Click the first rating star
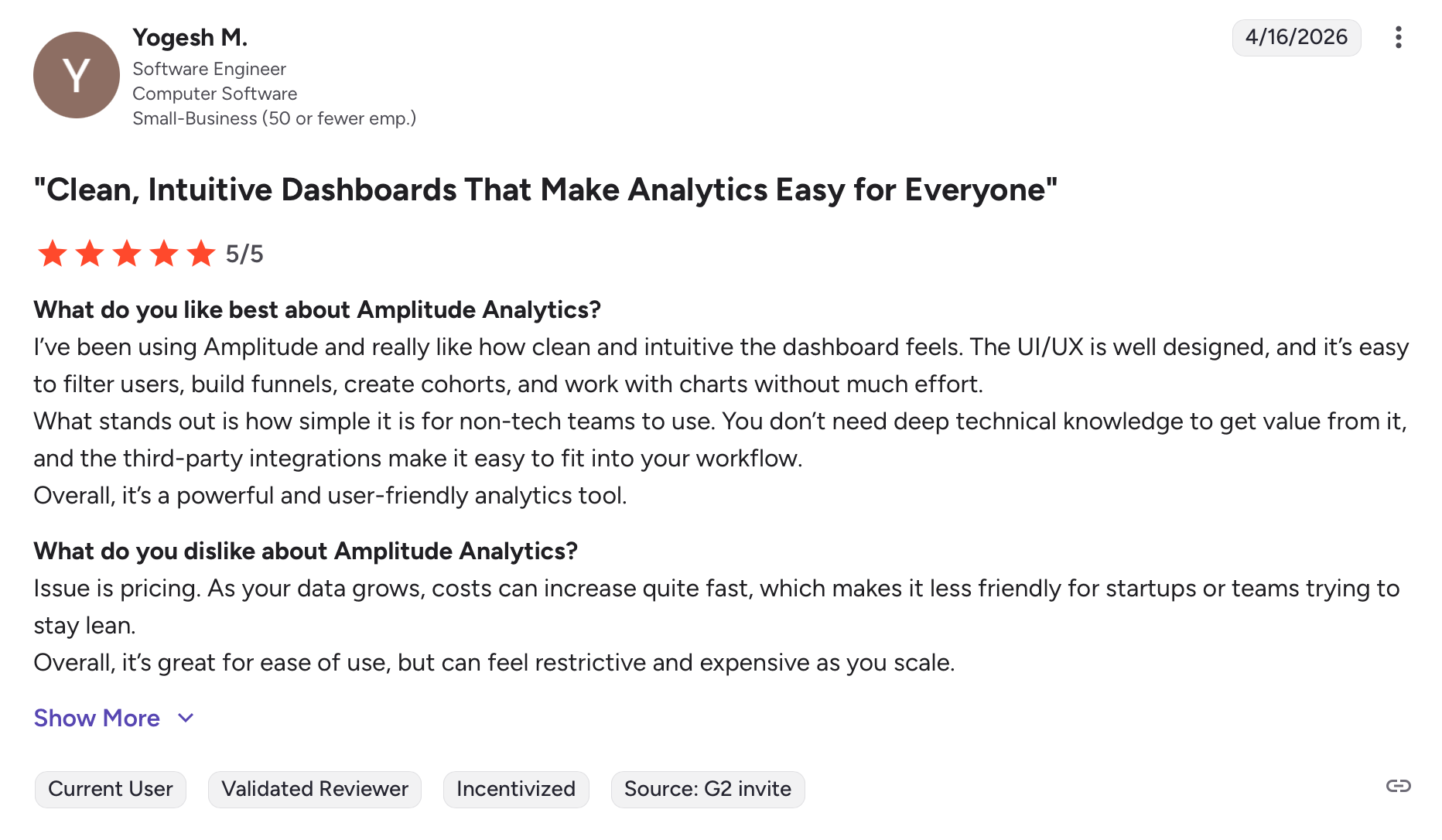This screenshot has width=1442, height=840. point(53,254)
